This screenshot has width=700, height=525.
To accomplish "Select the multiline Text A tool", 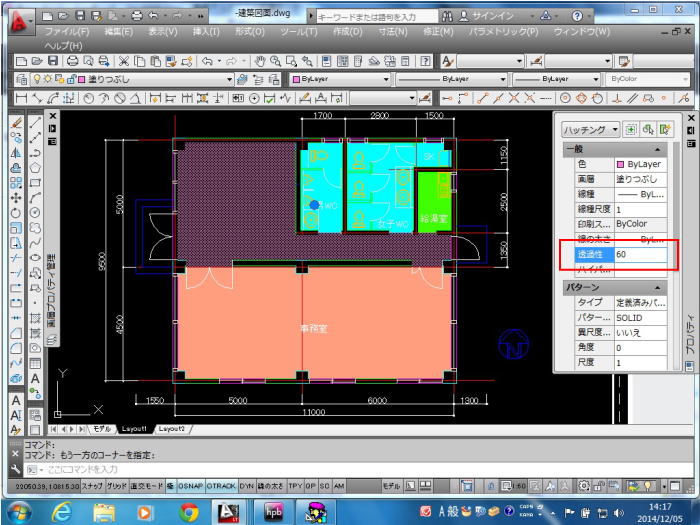I will point(35,379).
